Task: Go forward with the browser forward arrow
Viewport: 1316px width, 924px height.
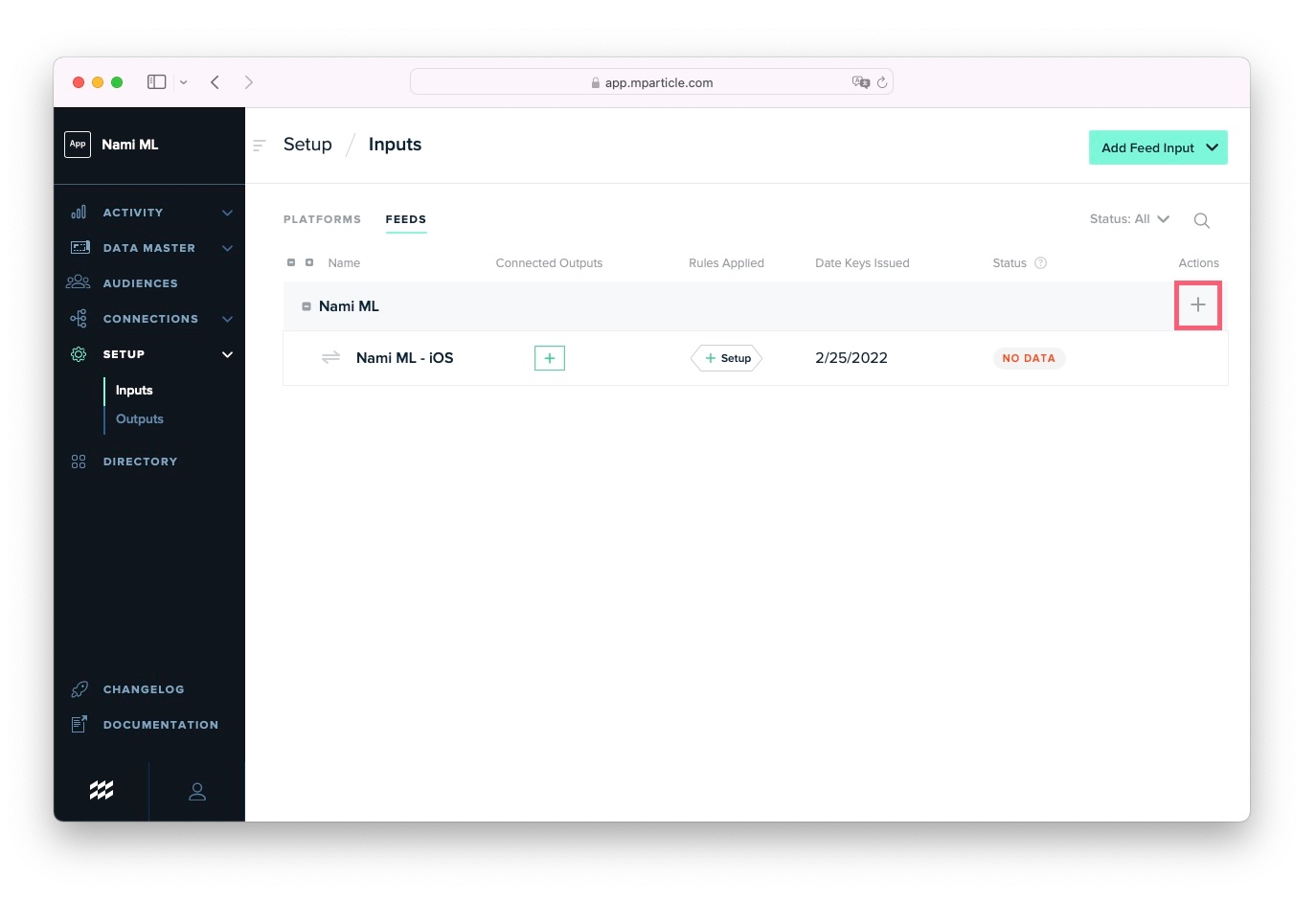Action: (x=249, y=82)
